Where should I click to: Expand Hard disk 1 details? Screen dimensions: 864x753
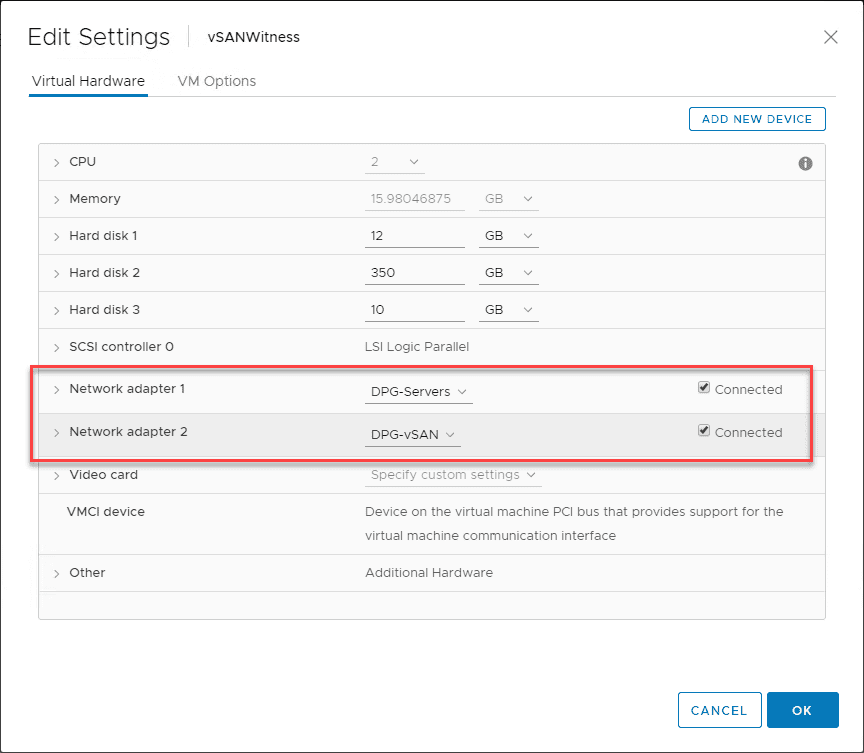click(56, 236)
